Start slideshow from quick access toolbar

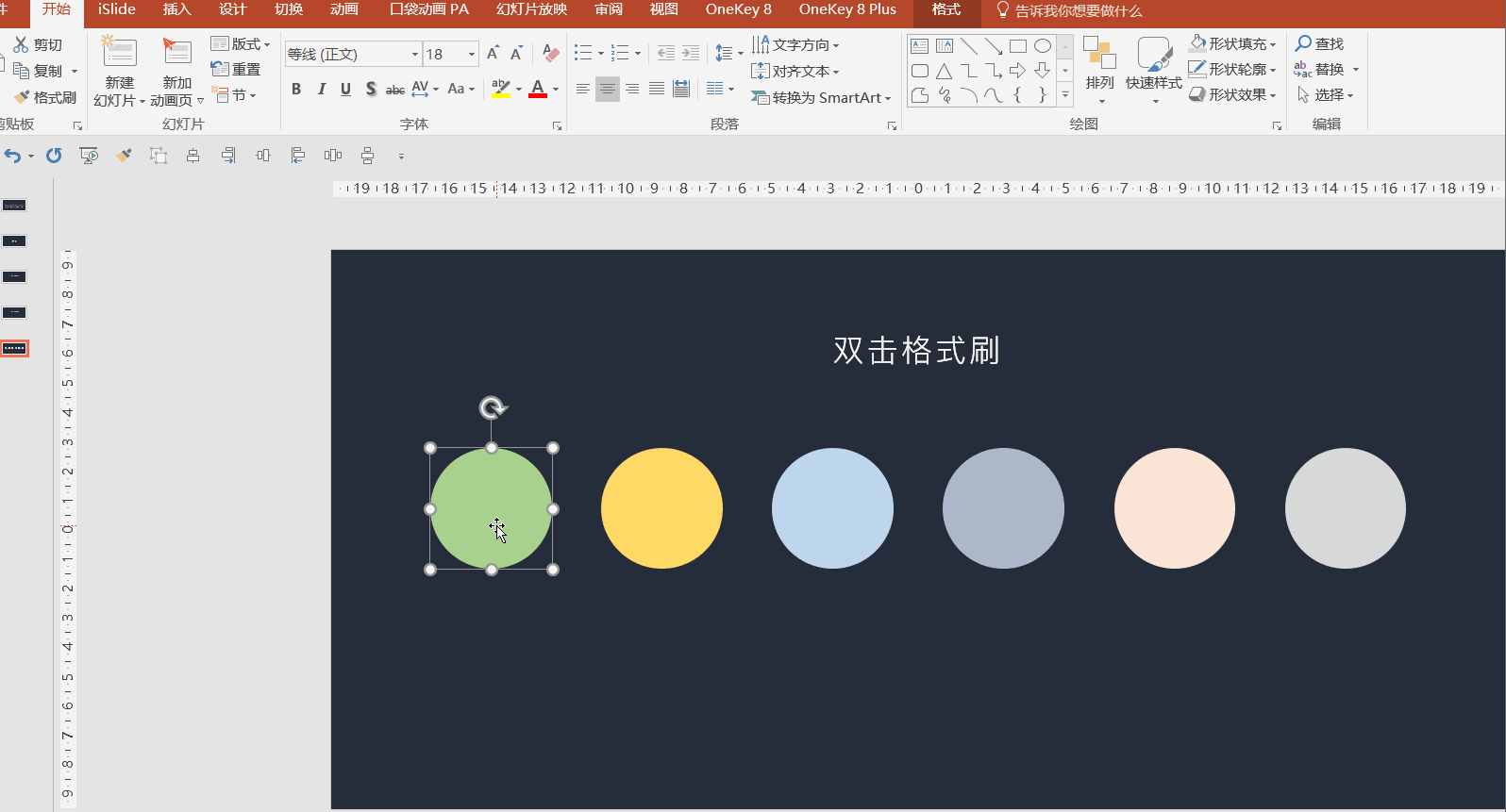pyautogui.click(x=89, y=156)
